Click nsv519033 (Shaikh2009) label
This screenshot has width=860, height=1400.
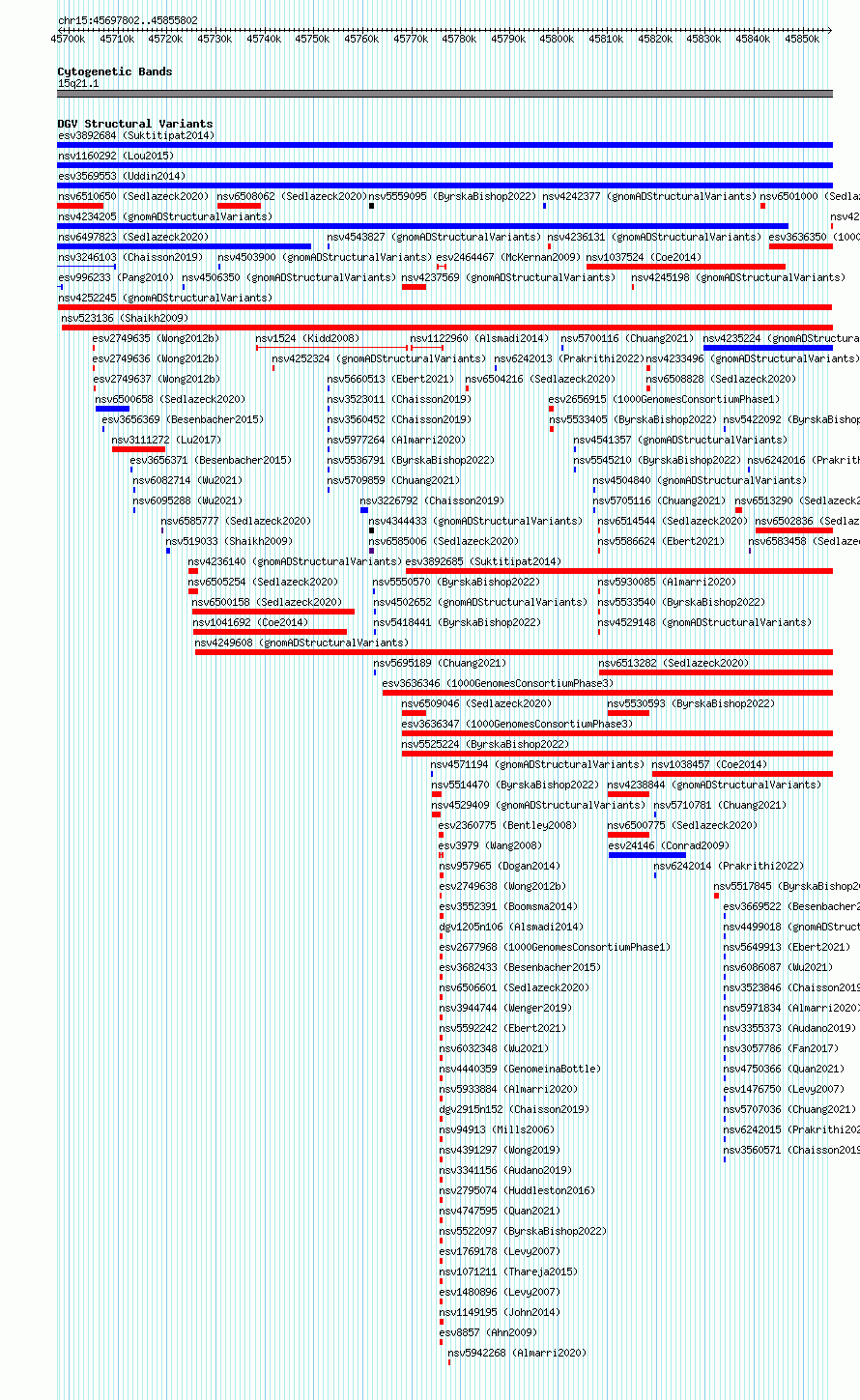click(230, 541)
